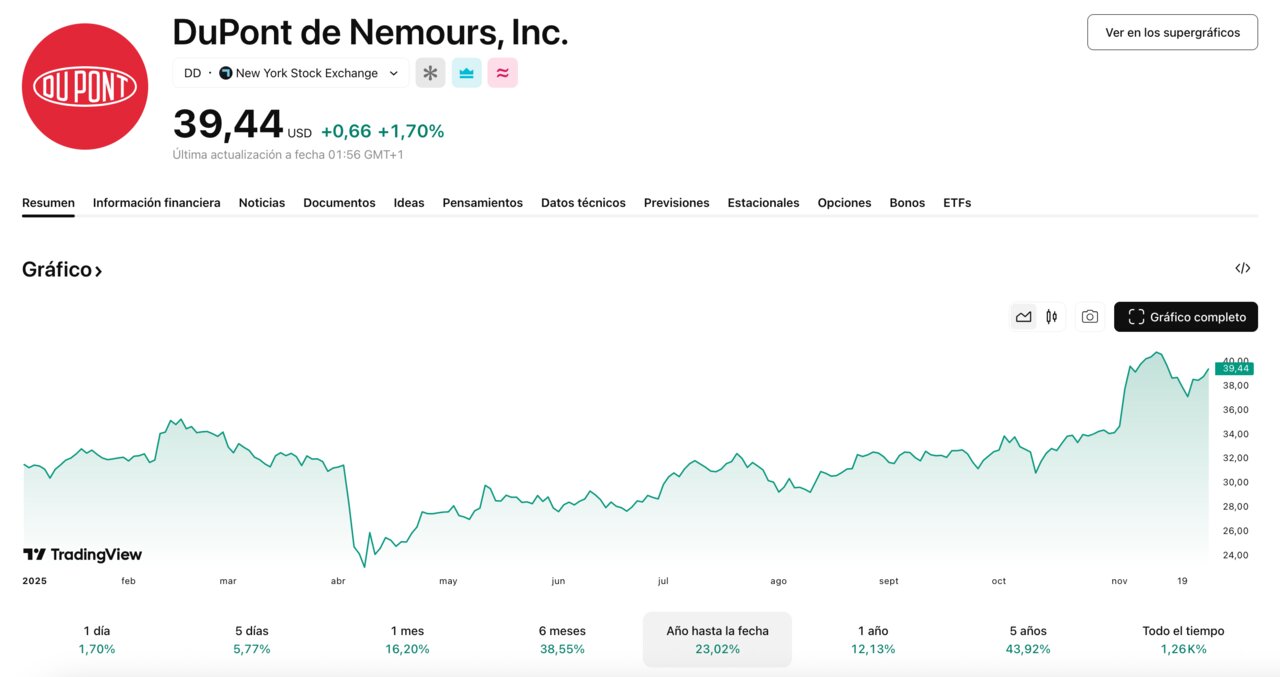Switch chart to candlestick style

[1051, 317]
